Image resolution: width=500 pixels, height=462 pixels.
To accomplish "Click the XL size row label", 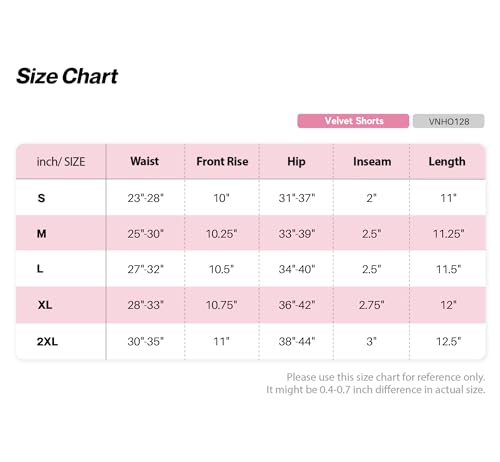I will [45, 305].
